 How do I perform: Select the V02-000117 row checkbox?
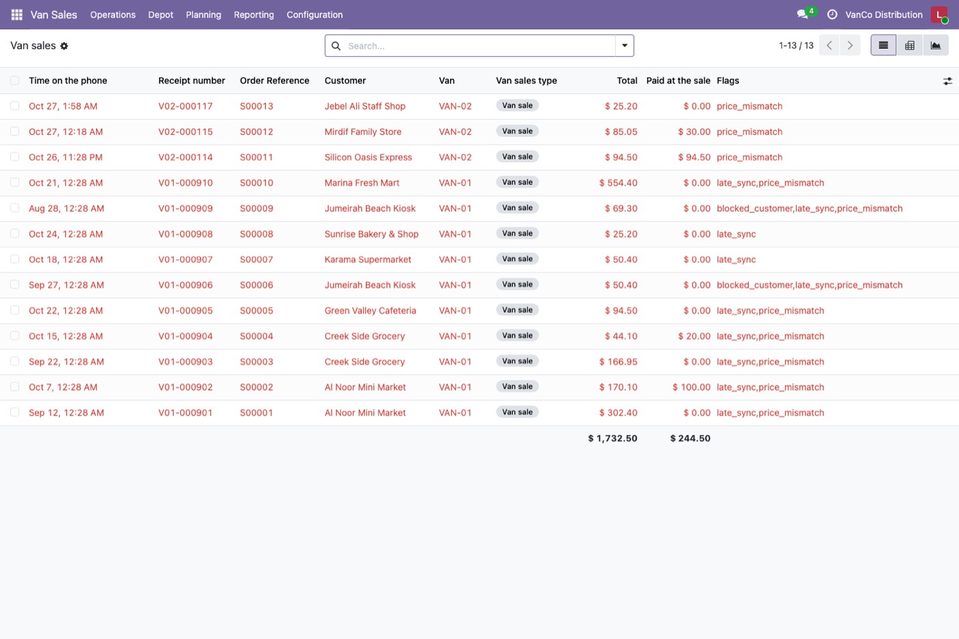tap(15, 106)
